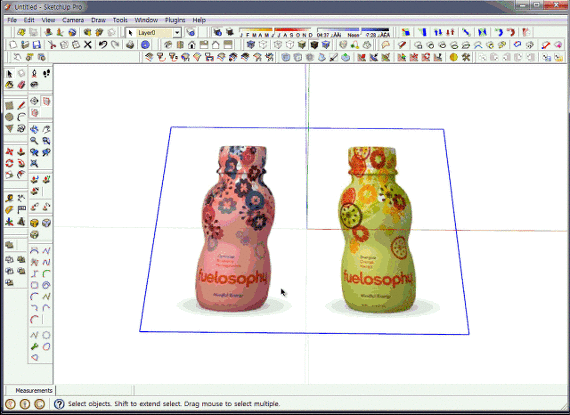Choose the Make Component tool

[21, 74]
